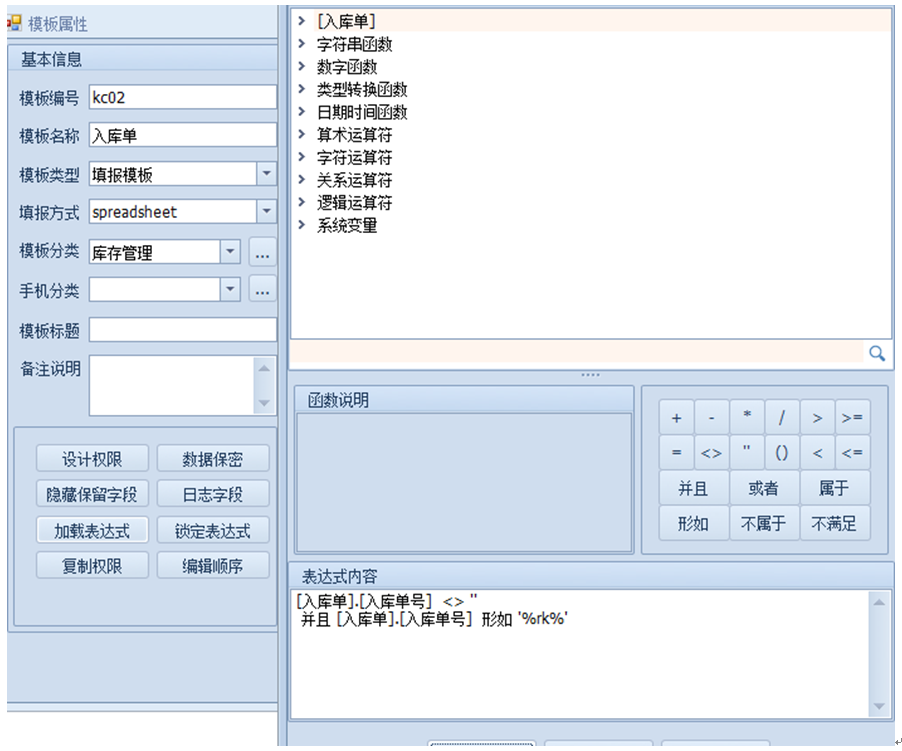Image resolution: width=902 pixels, height=751 pixels.
Task: Click the 模板标题 input field
Action: (182, 330)
